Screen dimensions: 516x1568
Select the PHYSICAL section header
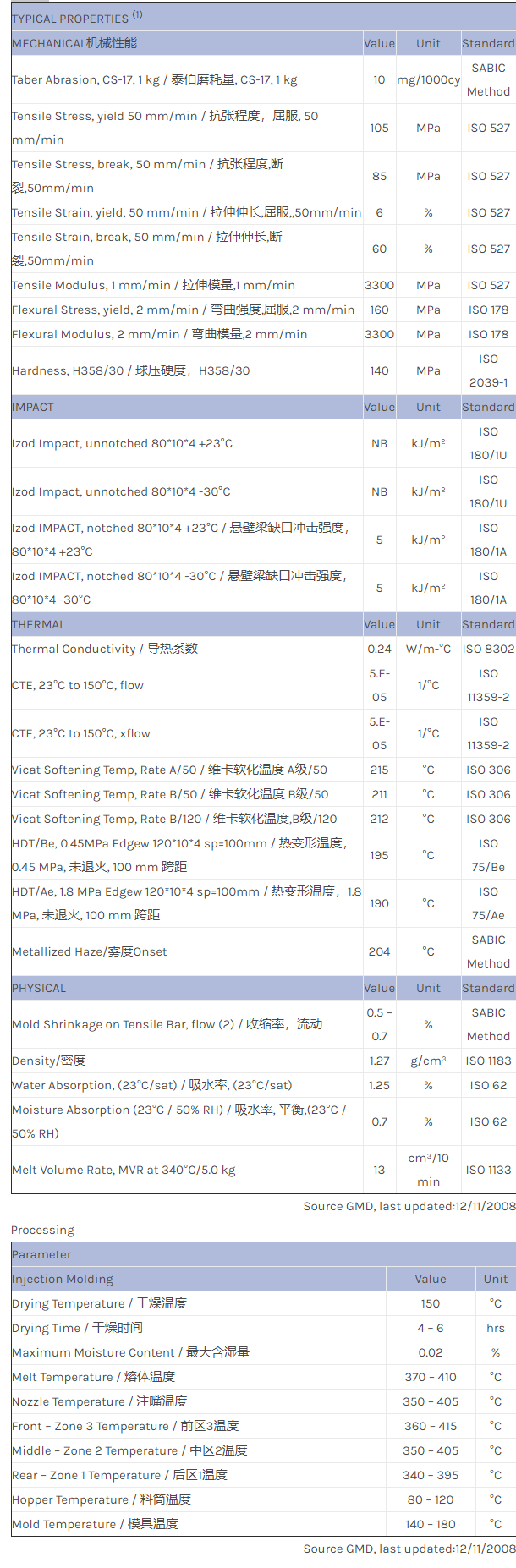[39, 988]
